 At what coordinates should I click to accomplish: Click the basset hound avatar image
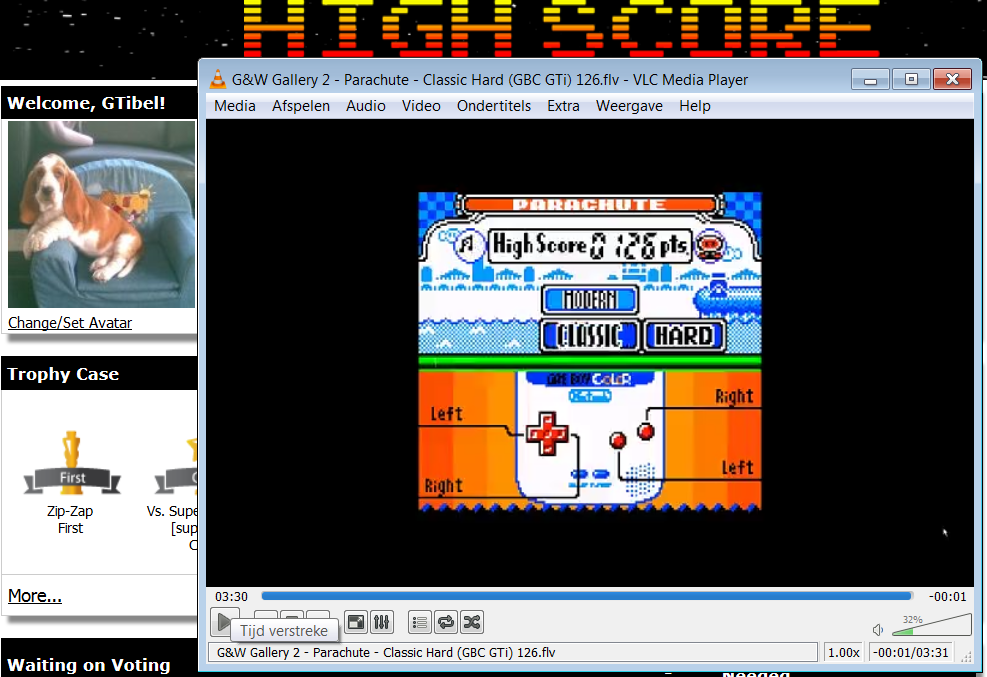pyautogui.click(x=101, y=214)
